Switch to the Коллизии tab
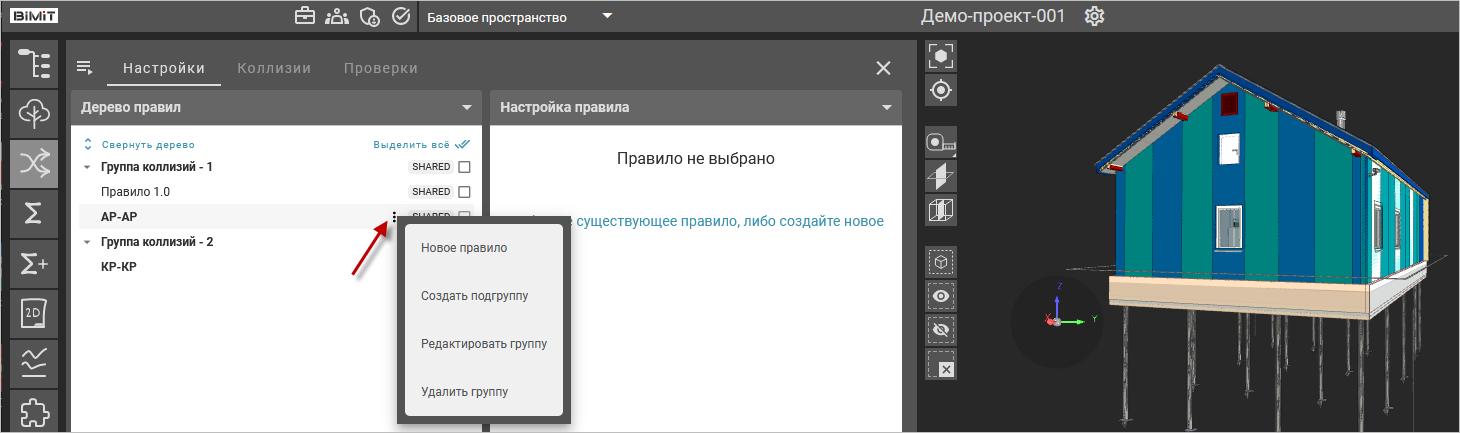The image size is (1460, 433). (274, 68)
